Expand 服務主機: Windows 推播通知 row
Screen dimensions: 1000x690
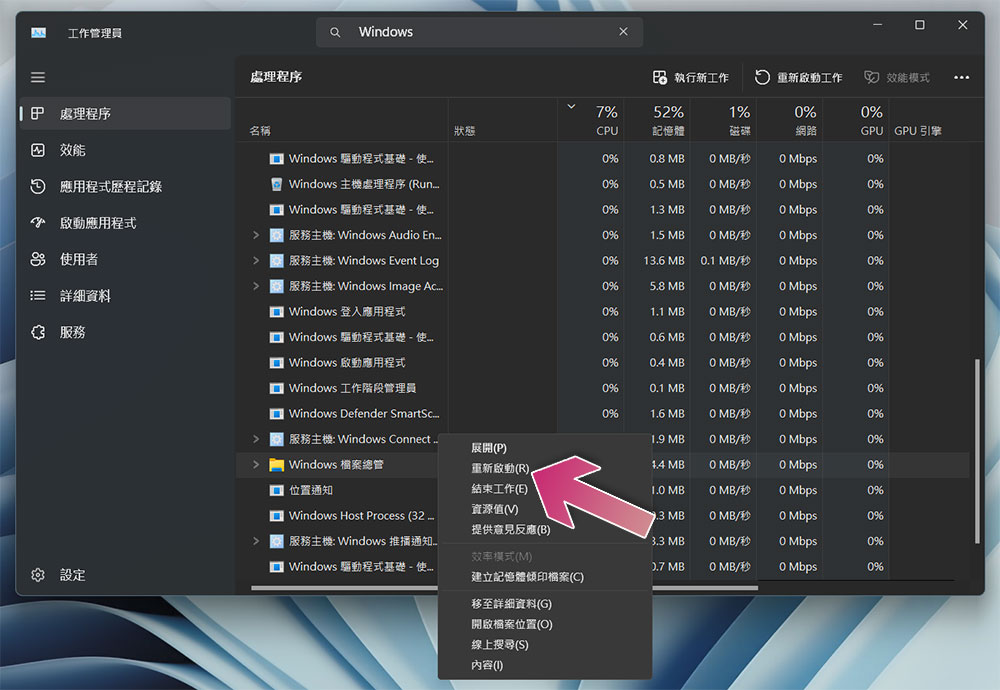coord(256,541)
